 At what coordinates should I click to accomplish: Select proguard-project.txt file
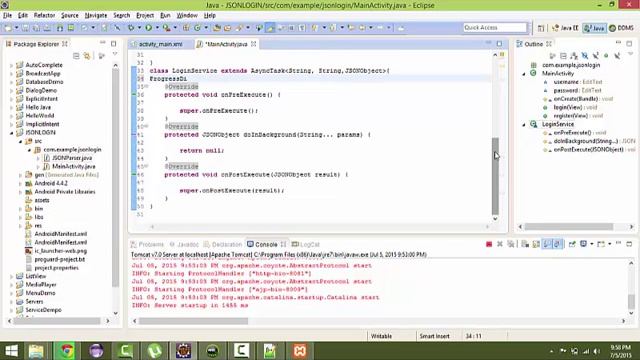(60, 259)
